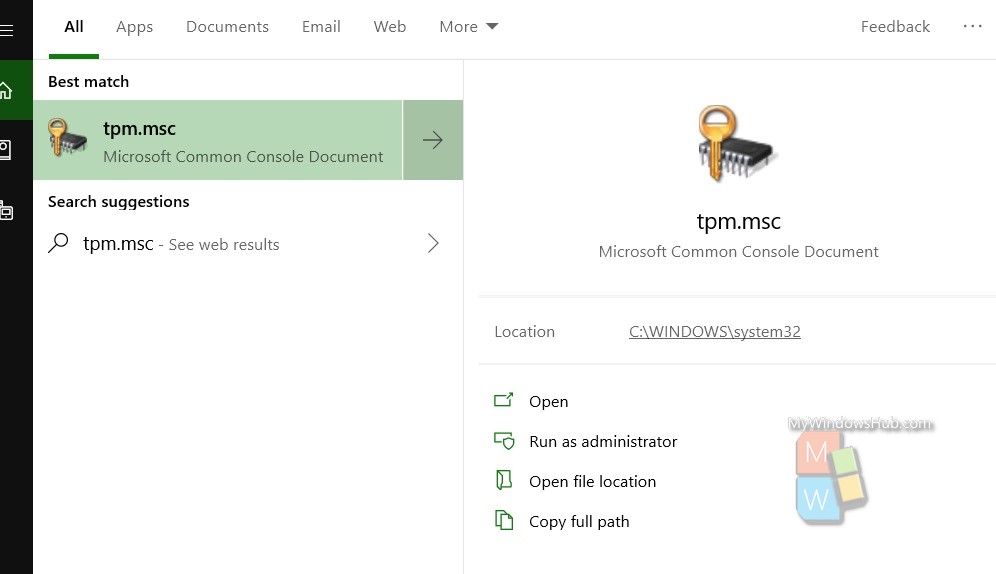Open the C:\WINDOWS\system32 location link

(715, 331)
